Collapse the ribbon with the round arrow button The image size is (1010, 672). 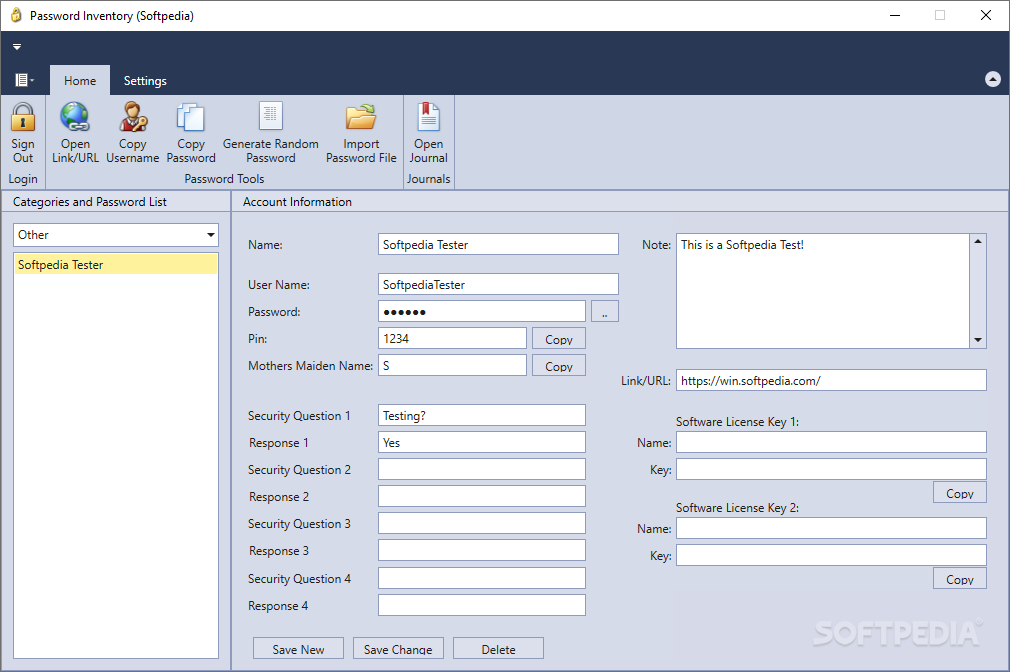point(993,79)
